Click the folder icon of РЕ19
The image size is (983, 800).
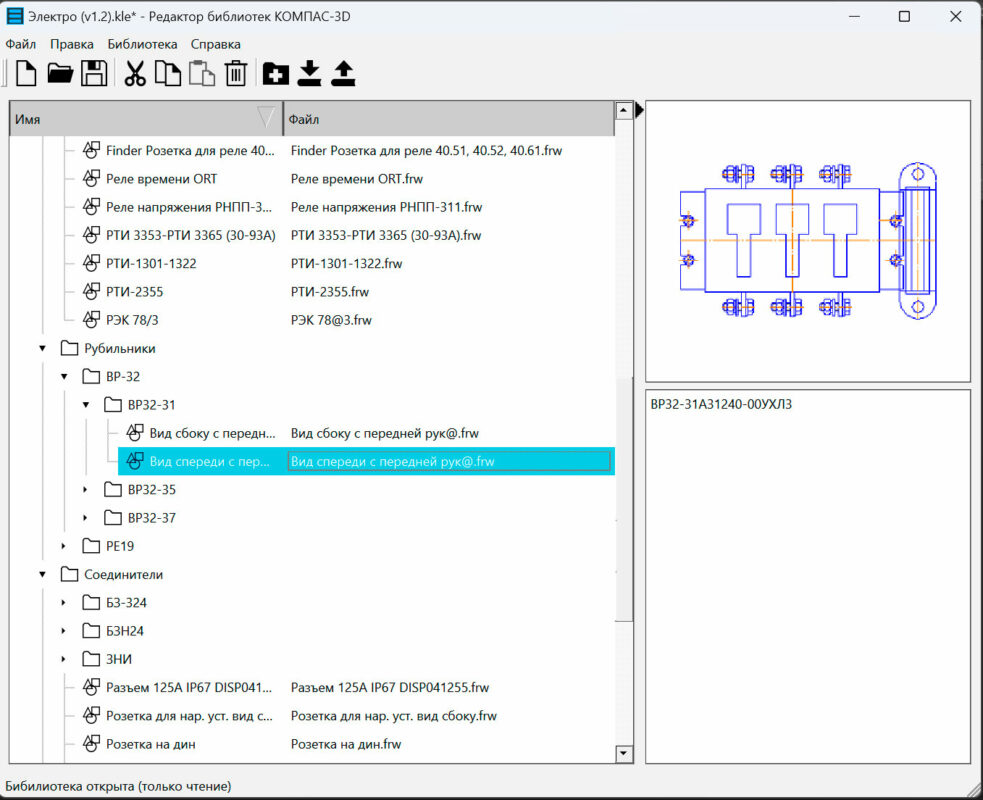[x=91, y=546]
